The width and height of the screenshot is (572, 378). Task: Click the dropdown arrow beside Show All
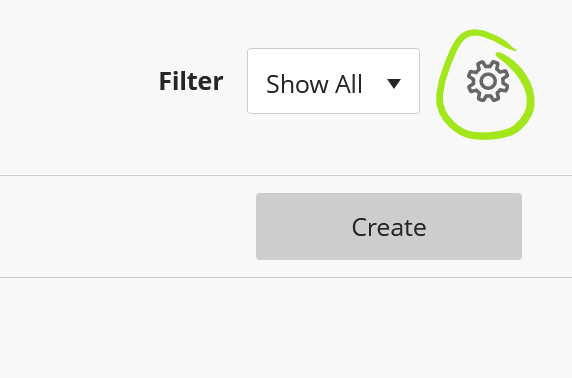point(394,84)
